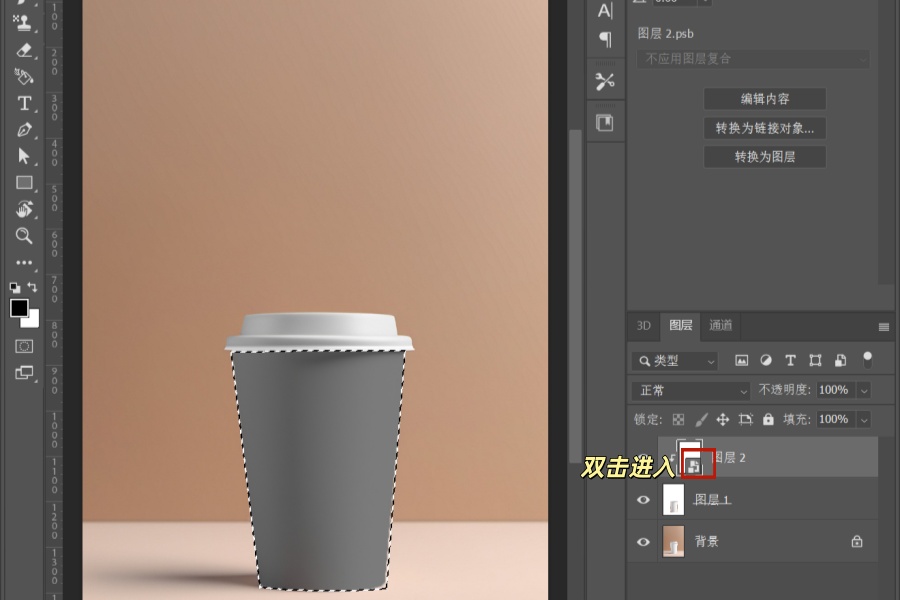Screen dimensions: 900x600
Task: Click the 不透明度 100% value field
Action: (834, 390)
